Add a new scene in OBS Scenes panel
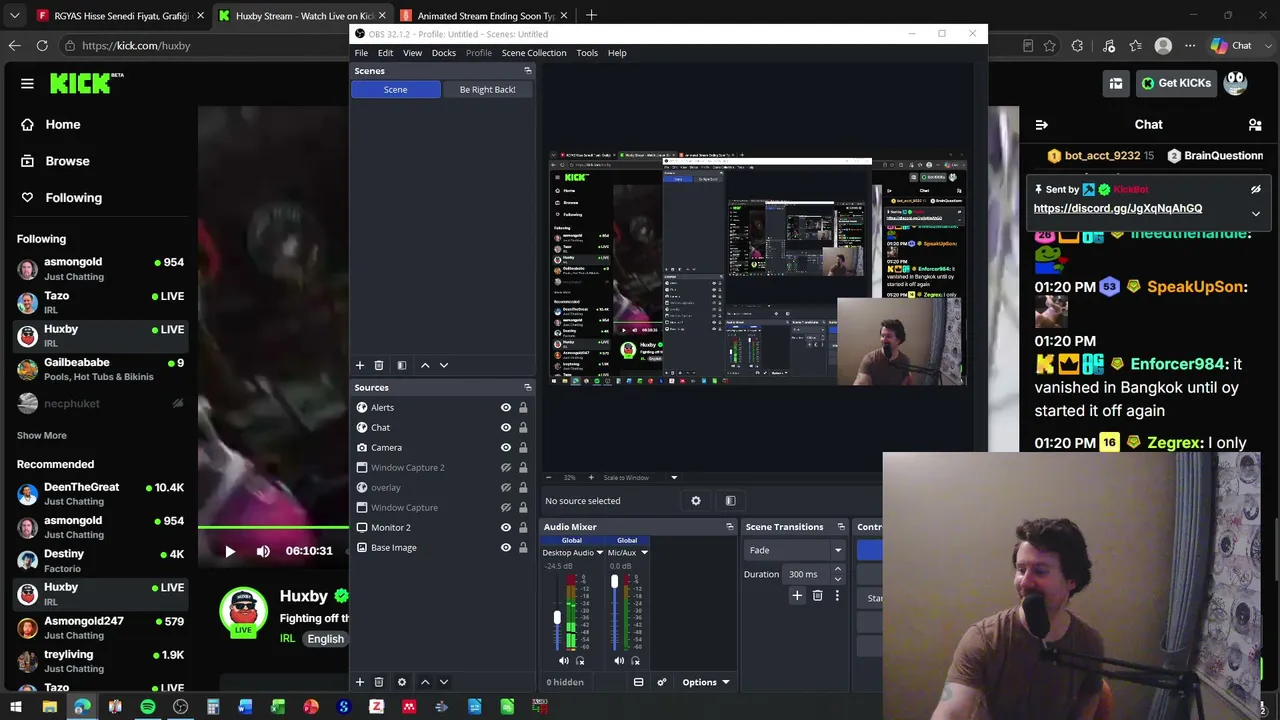1280x720 pixels. point(360,365)
